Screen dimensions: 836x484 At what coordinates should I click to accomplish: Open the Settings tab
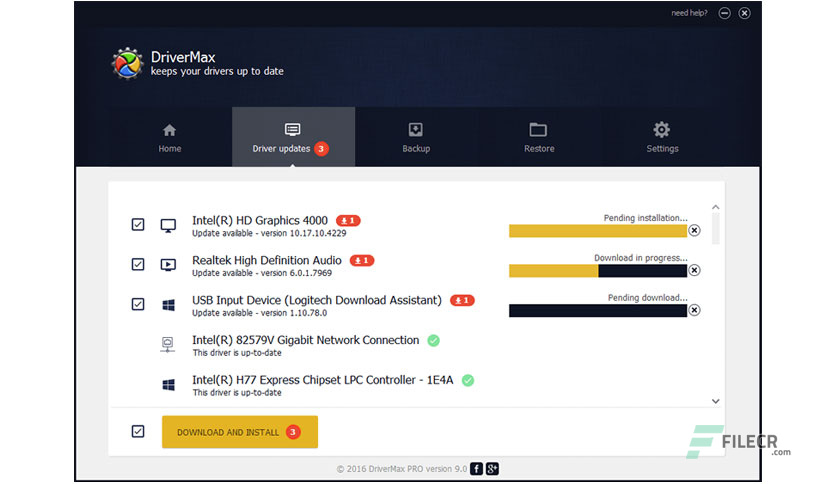[662, 137]
